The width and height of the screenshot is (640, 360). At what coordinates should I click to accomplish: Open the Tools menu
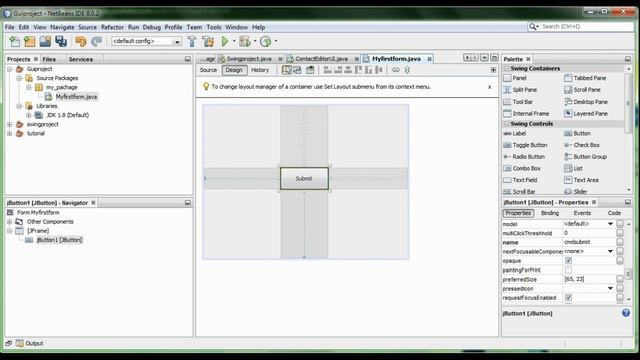pos(213,27)
